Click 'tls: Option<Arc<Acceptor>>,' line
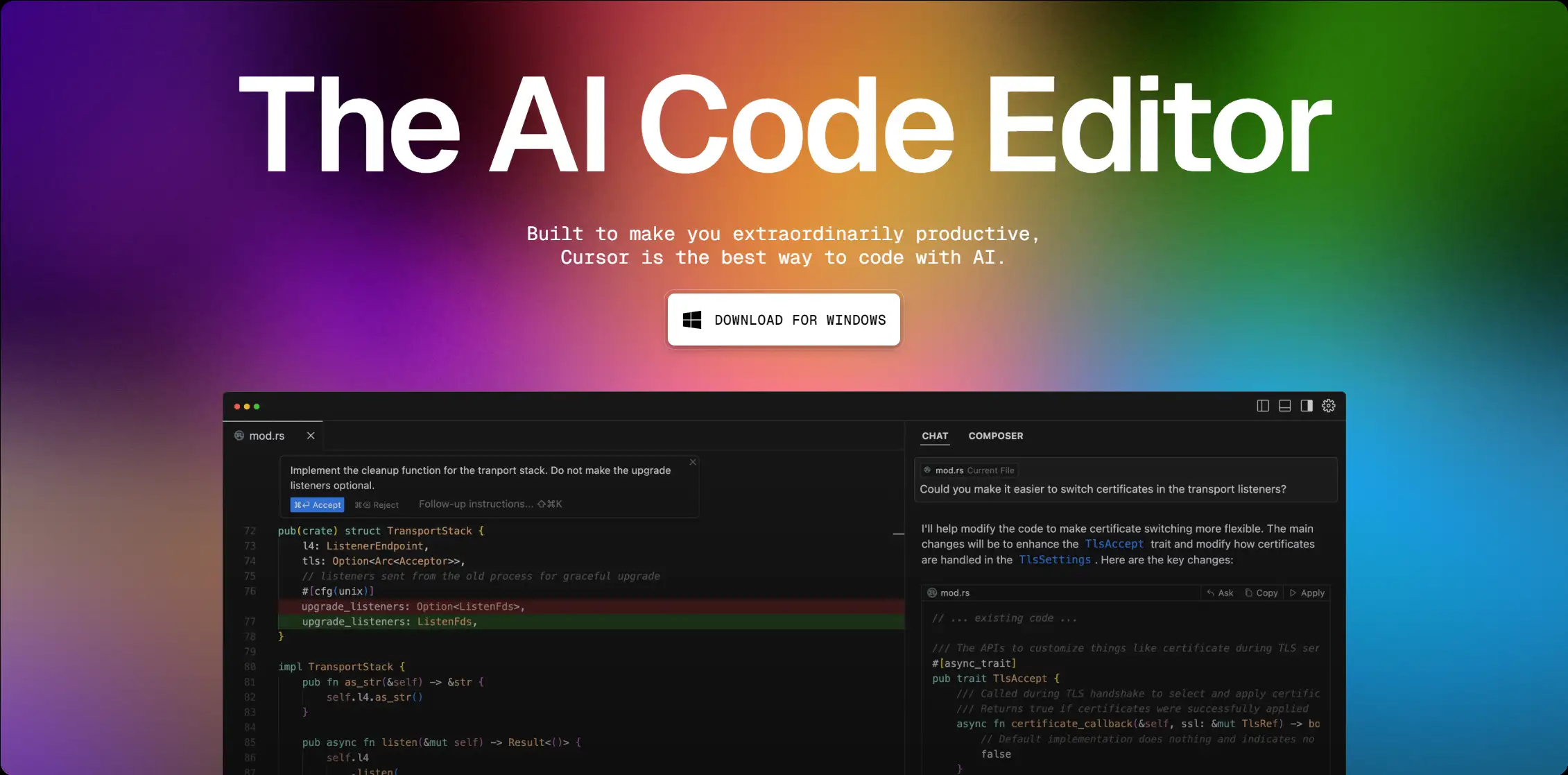 [x=384, y=561]
